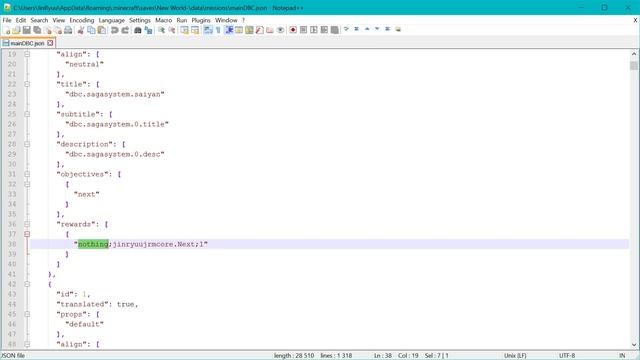
Task: Create a new file with the New icon
Action: click(7, 30)
